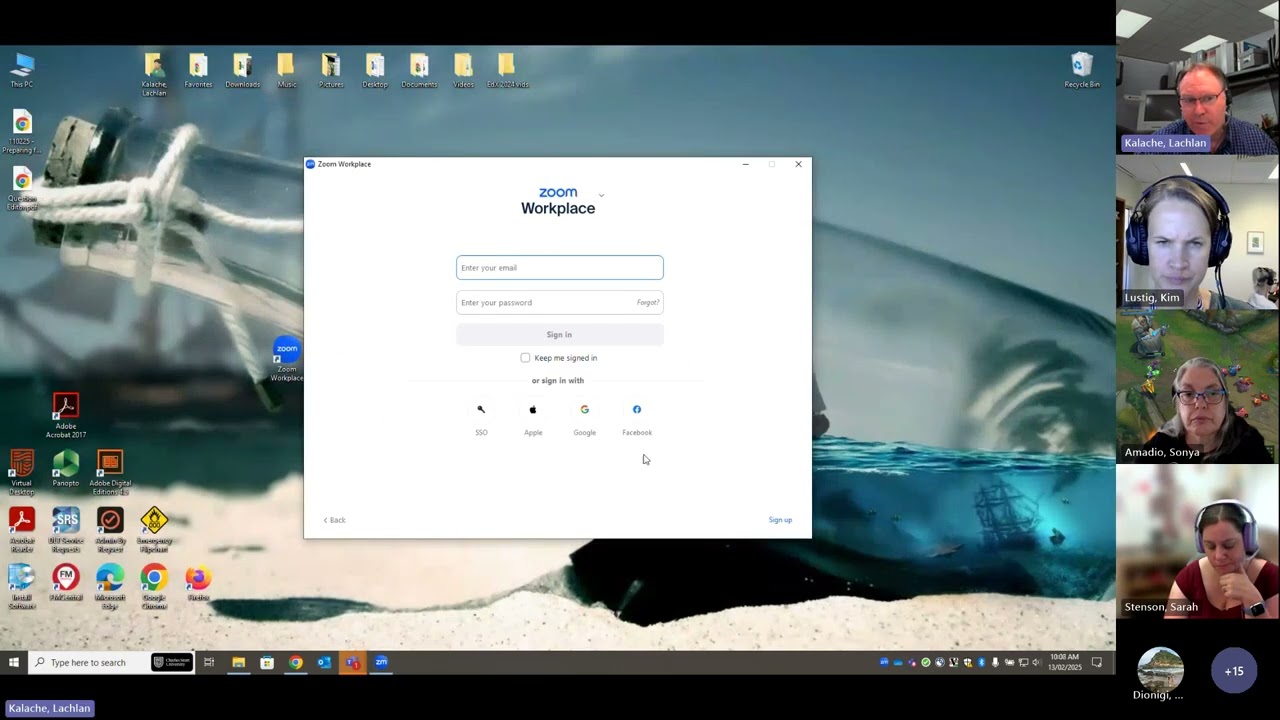Viewport: 1280px width, 720px height.
Task: Sign in with Google icon
Action: (x=585, y=409)
